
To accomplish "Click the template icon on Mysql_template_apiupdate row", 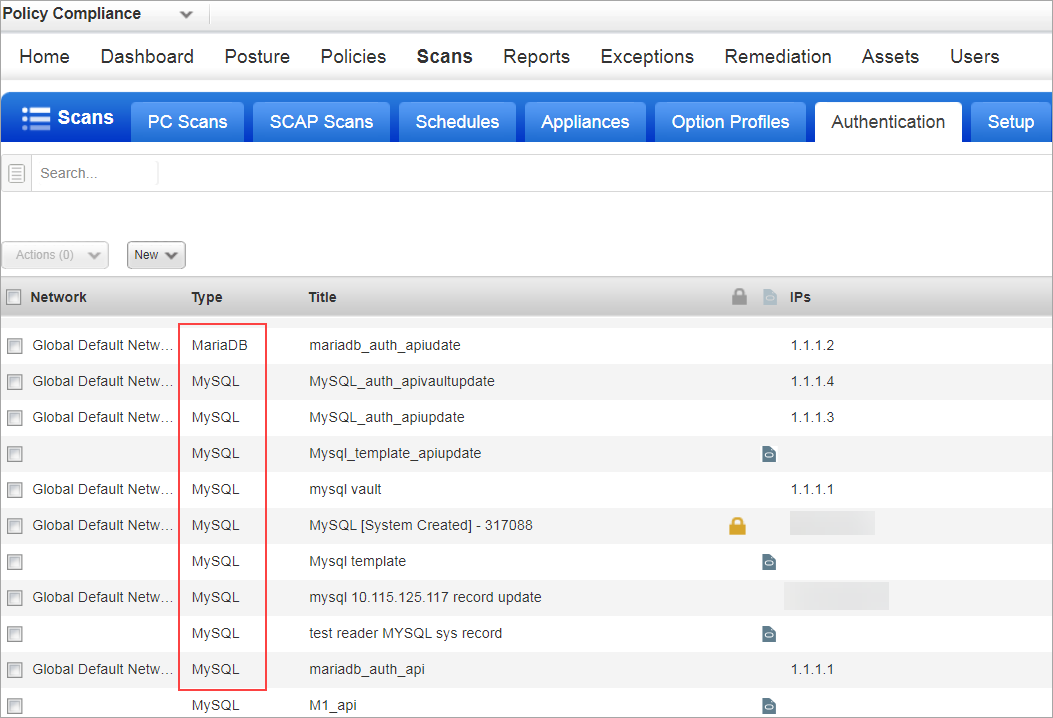I will click(769, 453).
